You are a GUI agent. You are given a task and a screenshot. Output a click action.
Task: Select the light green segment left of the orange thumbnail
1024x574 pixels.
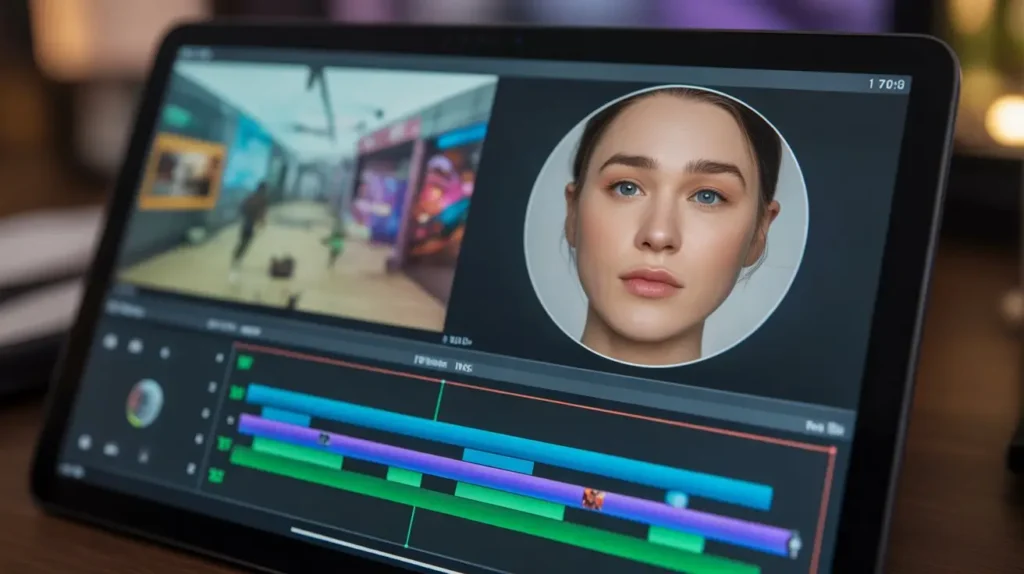coord(509,501)
